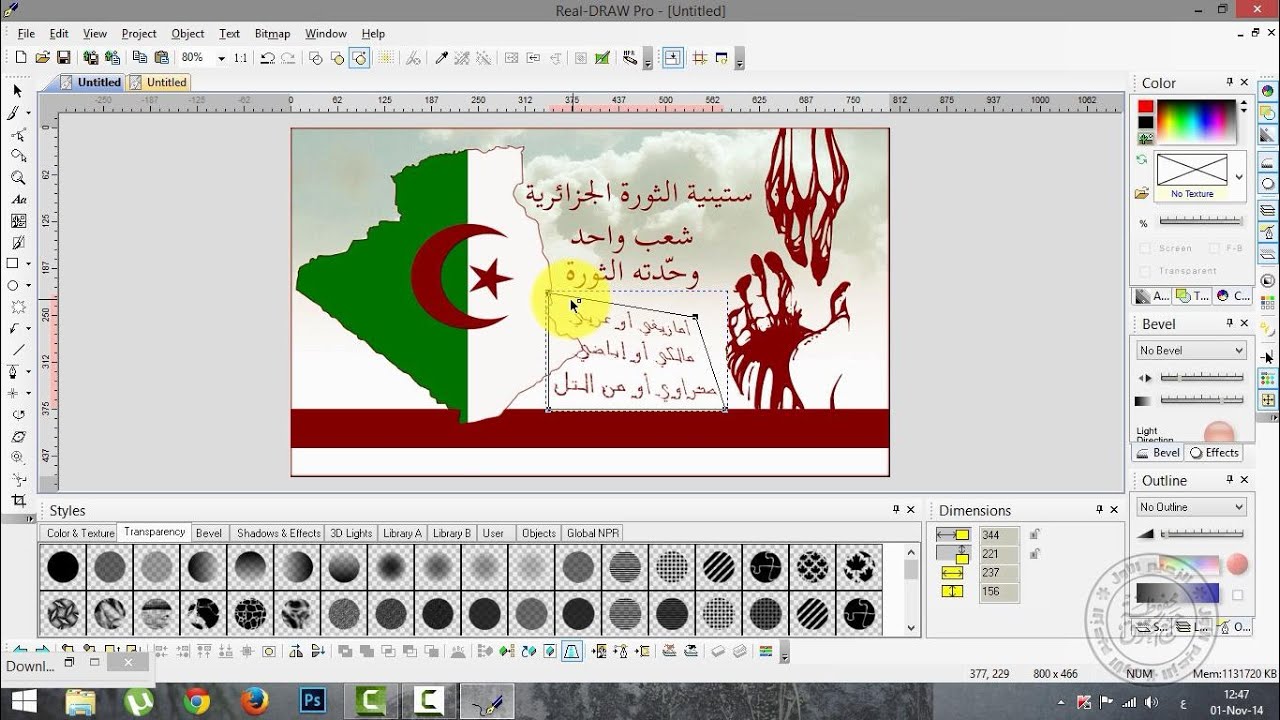Switch to the Library A tab
1280x720 pixels.
(402, 533)
